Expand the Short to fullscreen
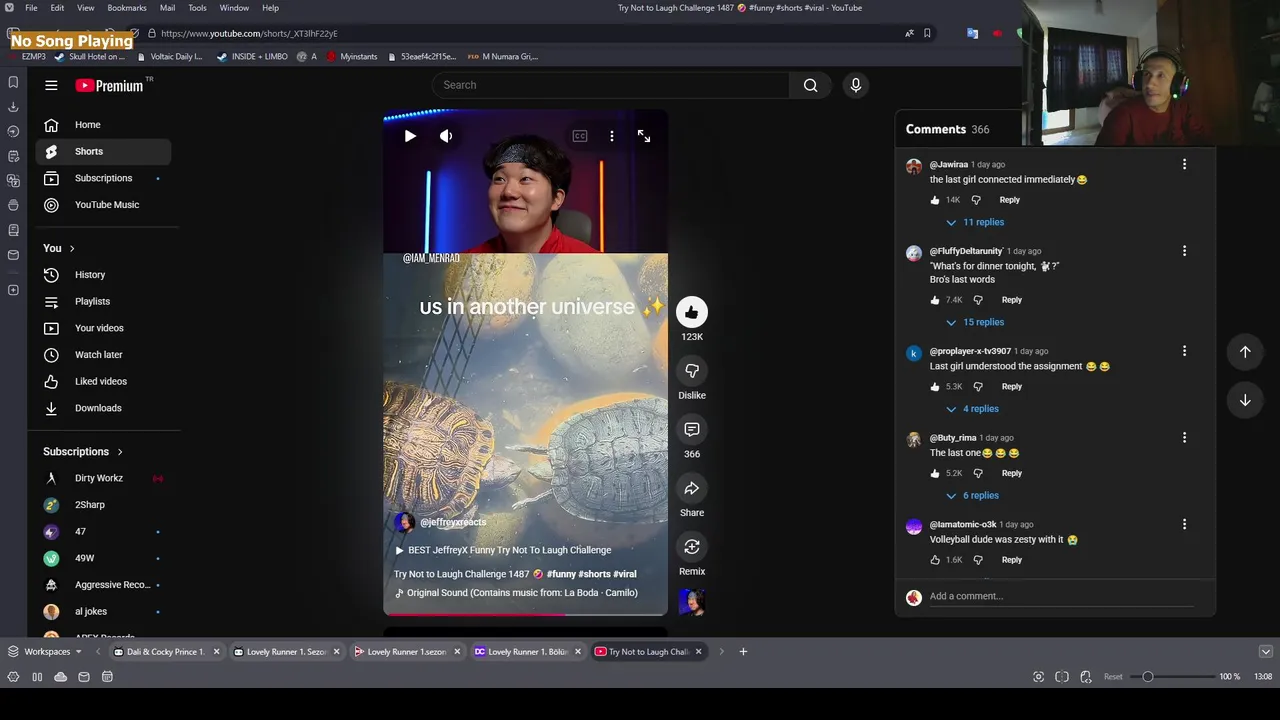Viewport: 1280px width, 720px height. point(644,136)
